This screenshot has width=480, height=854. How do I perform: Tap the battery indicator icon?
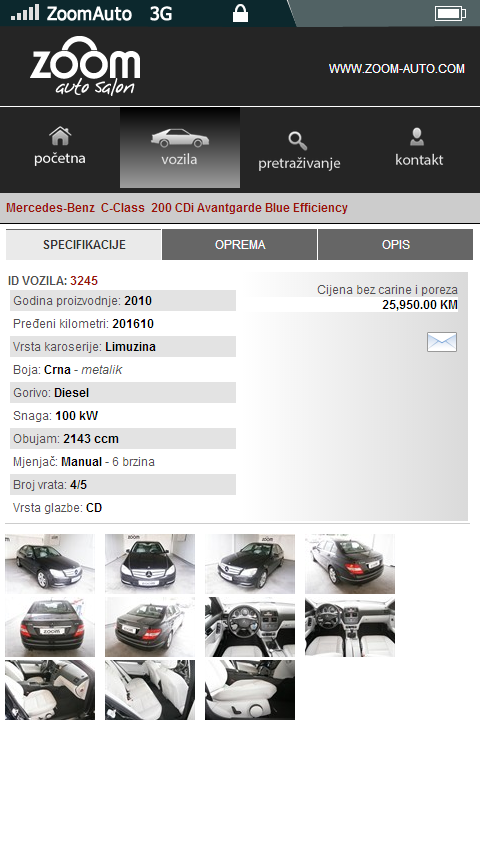(x=451, y=13)
